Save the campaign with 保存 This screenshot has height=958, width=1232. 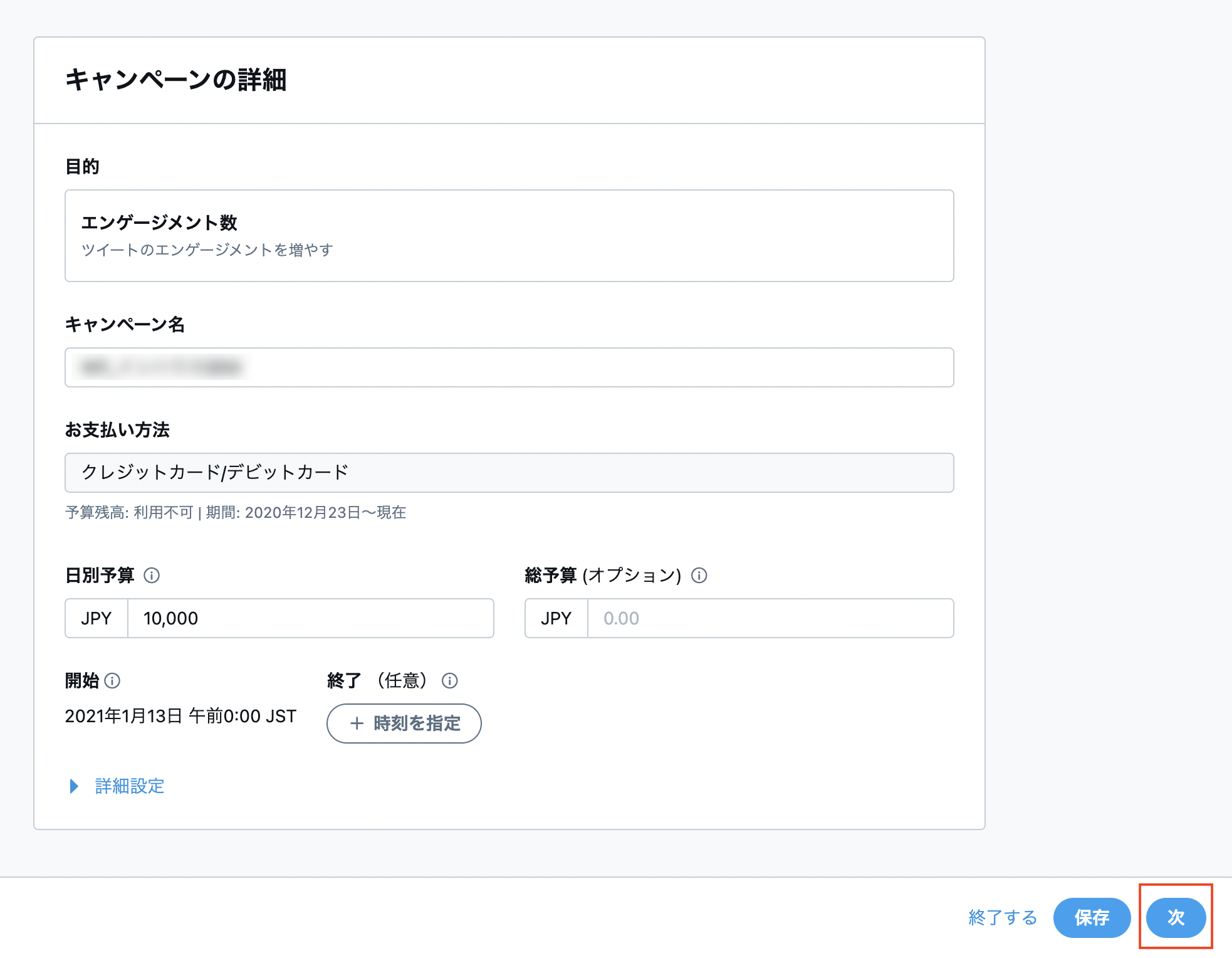coord(1092,917)
